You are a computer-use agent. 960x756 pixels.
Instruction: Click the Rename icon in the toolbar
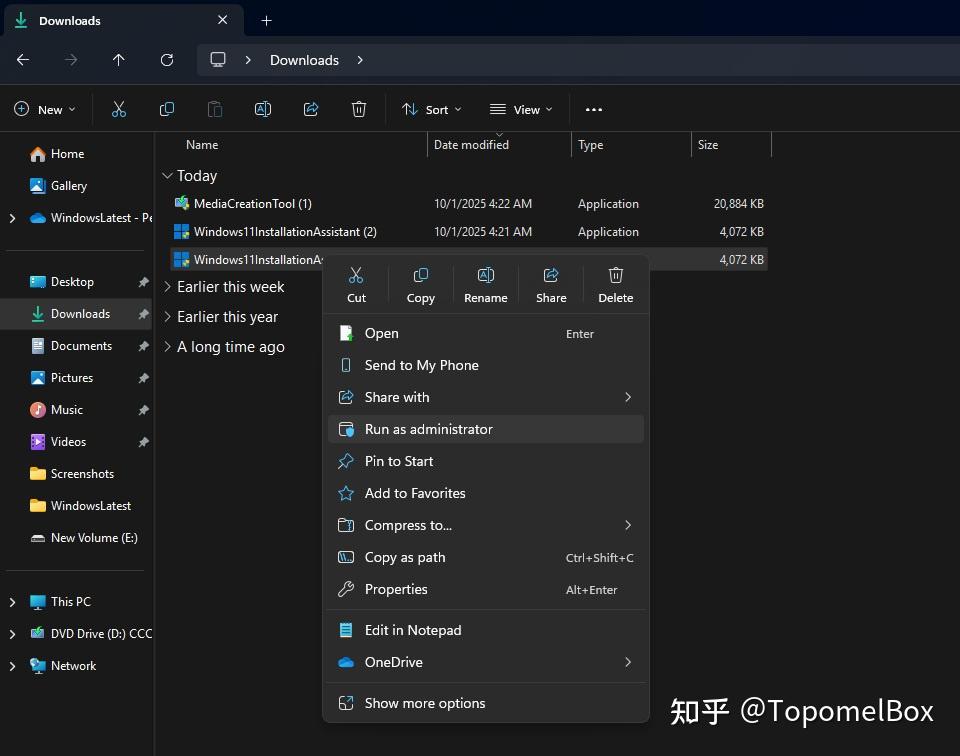263,110
